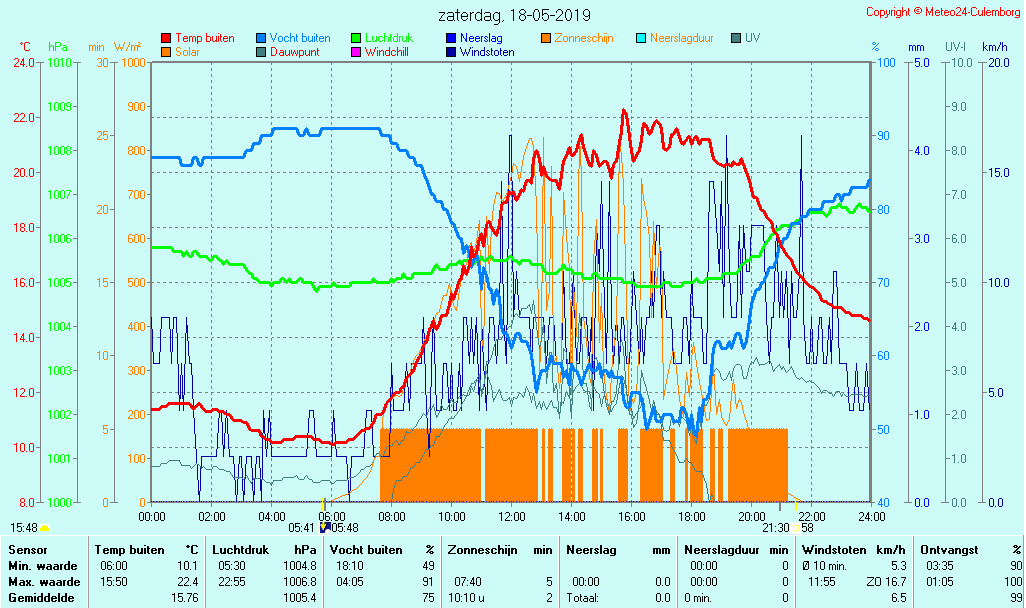Click the yellow sun icon beside 15:48

pos(45,528)
